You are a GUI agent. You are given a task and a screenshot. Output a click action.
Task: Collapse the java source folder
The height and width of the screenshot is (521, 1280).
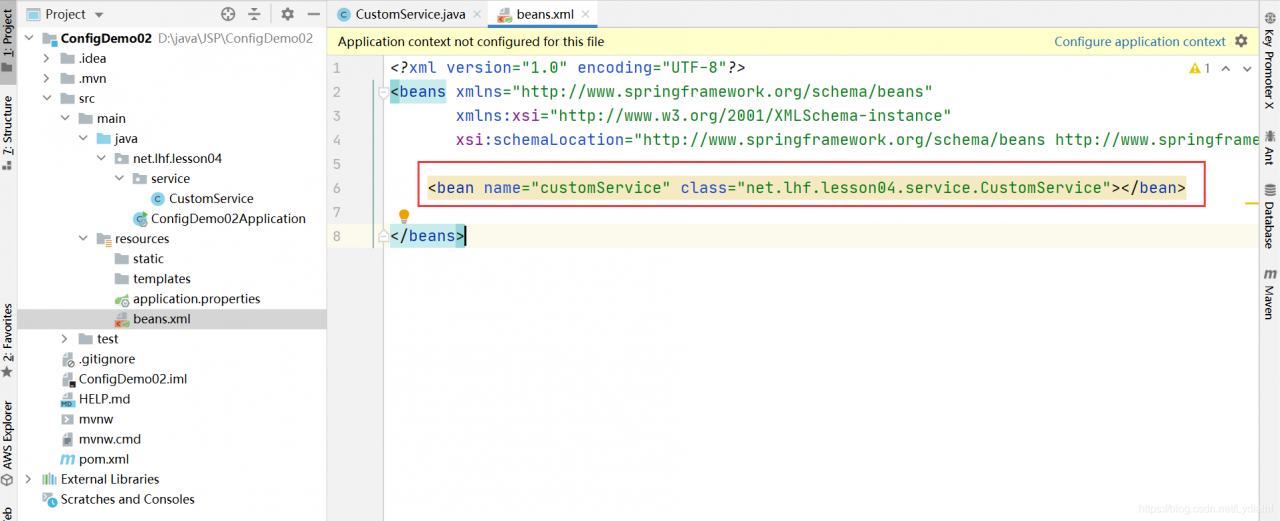tap(82, 139)
